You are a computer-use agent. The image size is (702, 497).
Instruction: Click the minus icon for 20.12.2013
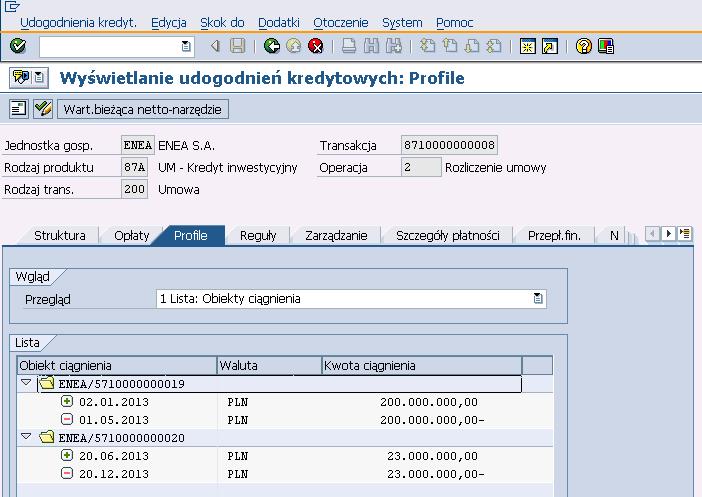(x=67, y=473)
